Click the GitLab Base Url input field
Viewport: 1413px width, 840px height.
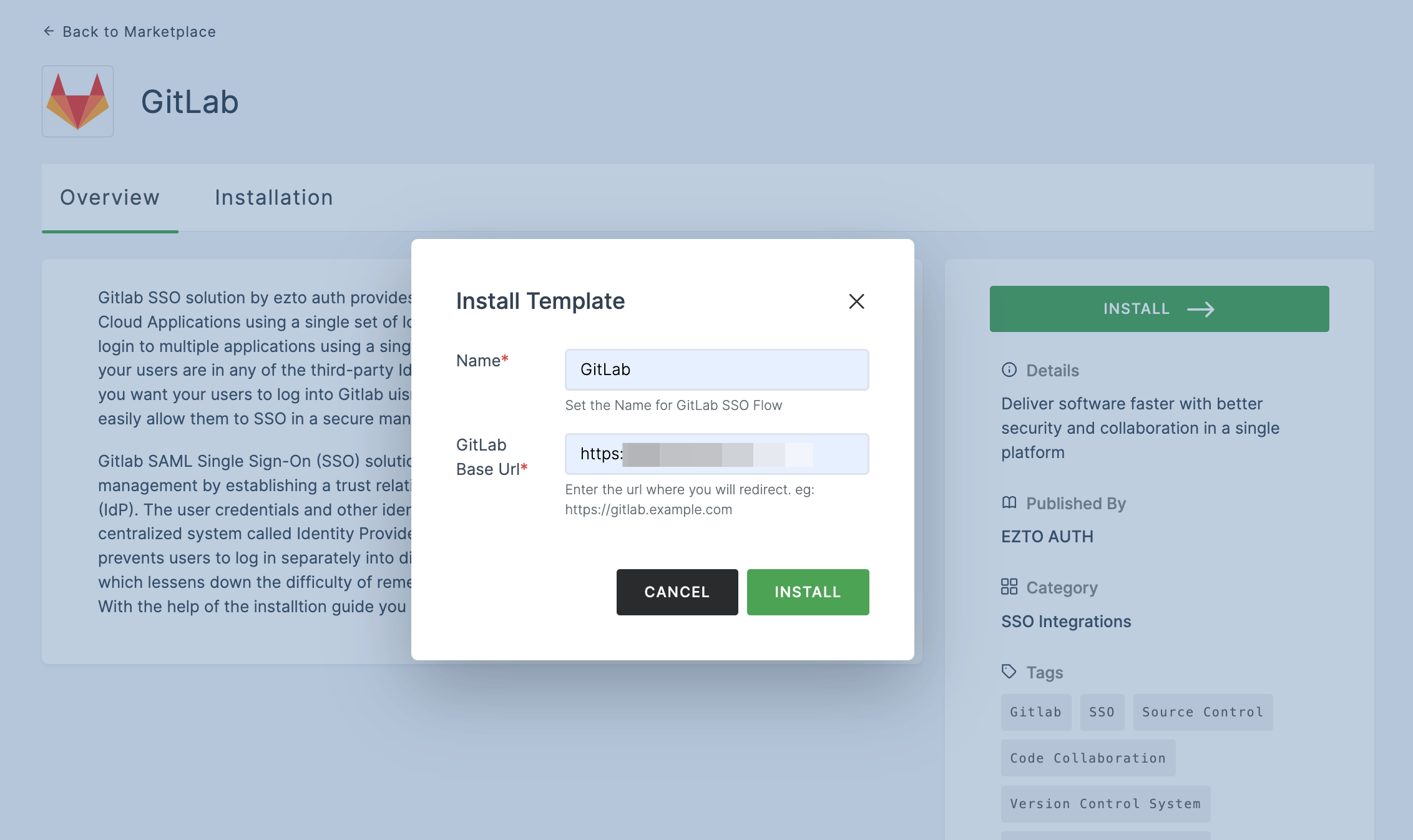pos(717,454)
